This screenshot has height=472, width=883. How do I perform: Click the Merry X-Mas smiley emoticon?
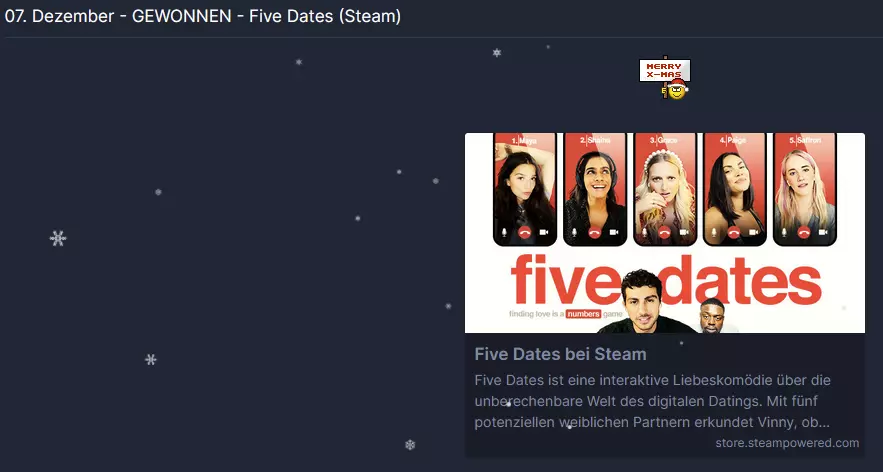(x=665, y=78)
